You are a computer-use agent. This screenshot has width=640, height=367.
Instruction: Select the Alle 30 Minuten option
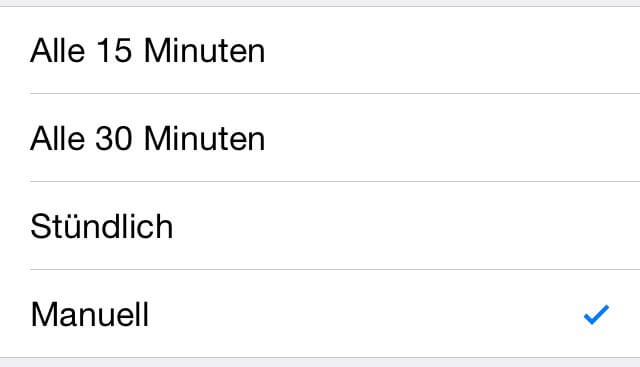[x=320, y=138]
